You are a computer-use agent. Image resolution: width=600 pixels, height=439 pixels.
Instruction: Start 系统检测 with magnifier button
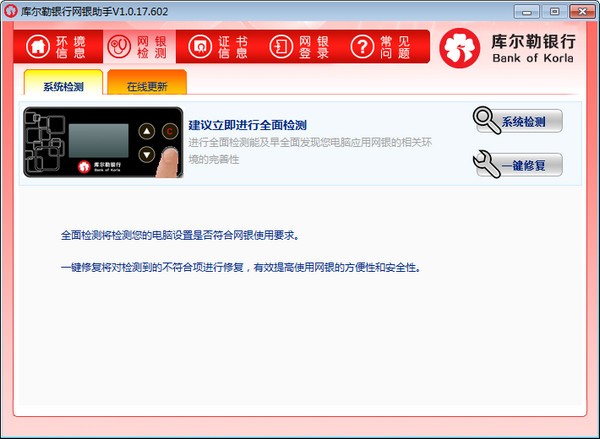pos(518,121)
